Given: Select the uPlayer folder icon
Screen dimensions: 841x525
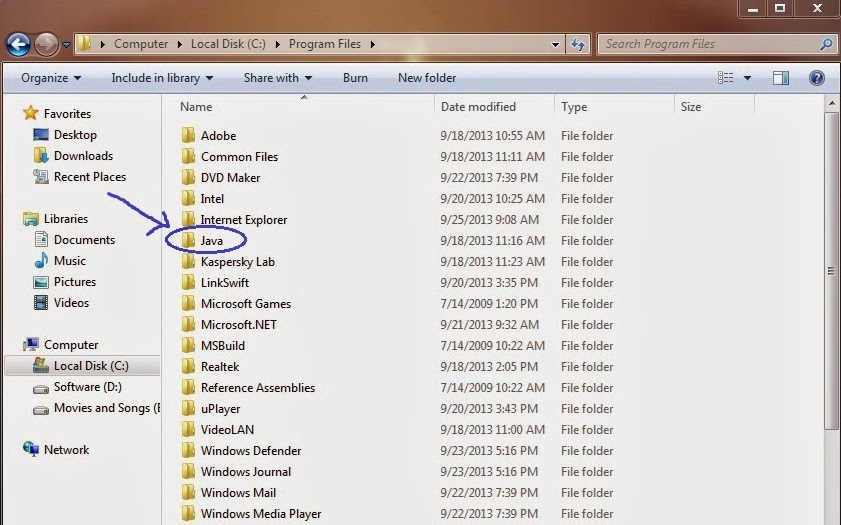Looking at the screenshot, I should (188, 408).
